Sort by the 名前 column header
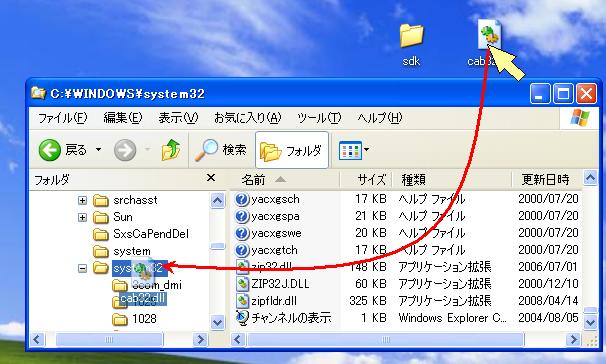The height and width of the screenshot is (364, 606). pos(285,179)
